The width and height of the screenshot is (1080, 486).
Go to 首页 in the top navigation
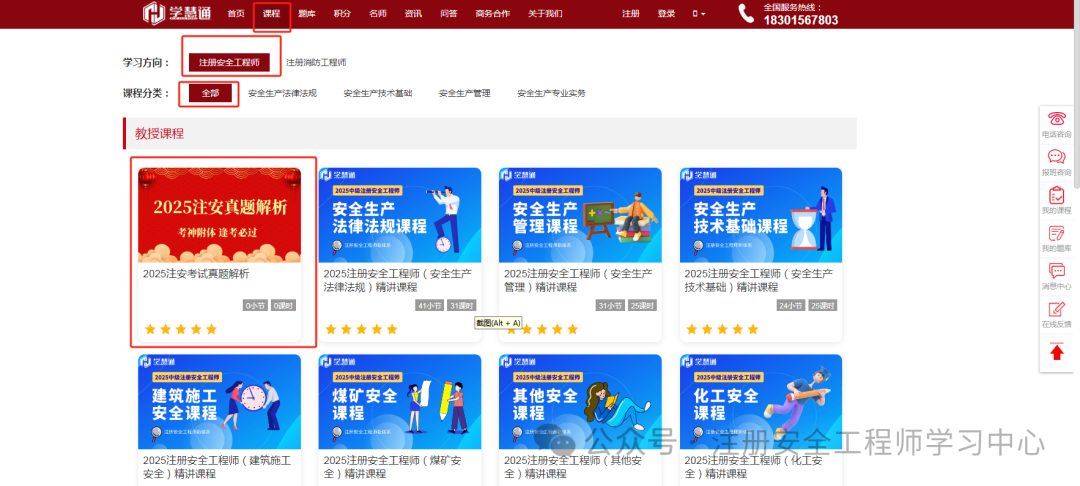[x=236, y=14]
